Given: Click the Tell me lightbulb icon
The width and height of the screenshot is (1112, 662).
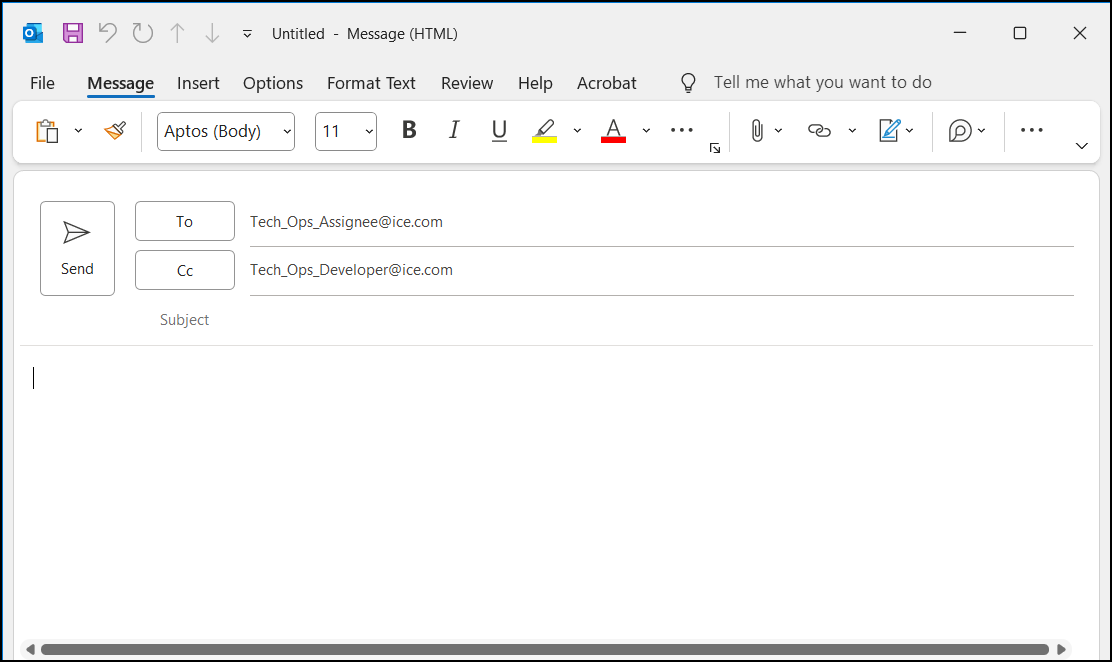Looking at the screenshot, I should point(688,83).
